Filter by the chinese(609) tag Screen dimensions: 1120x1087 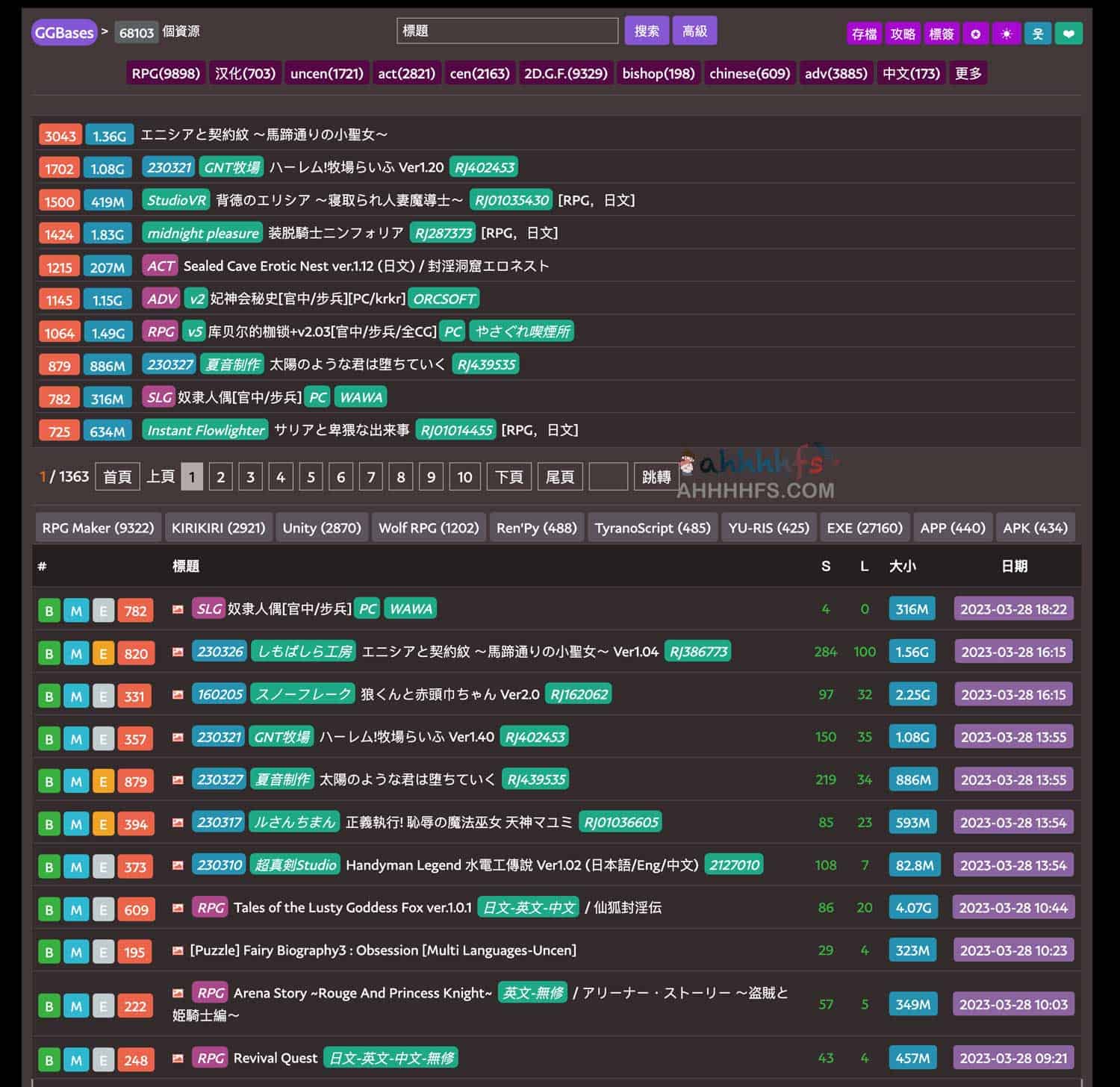click(750, 73)
